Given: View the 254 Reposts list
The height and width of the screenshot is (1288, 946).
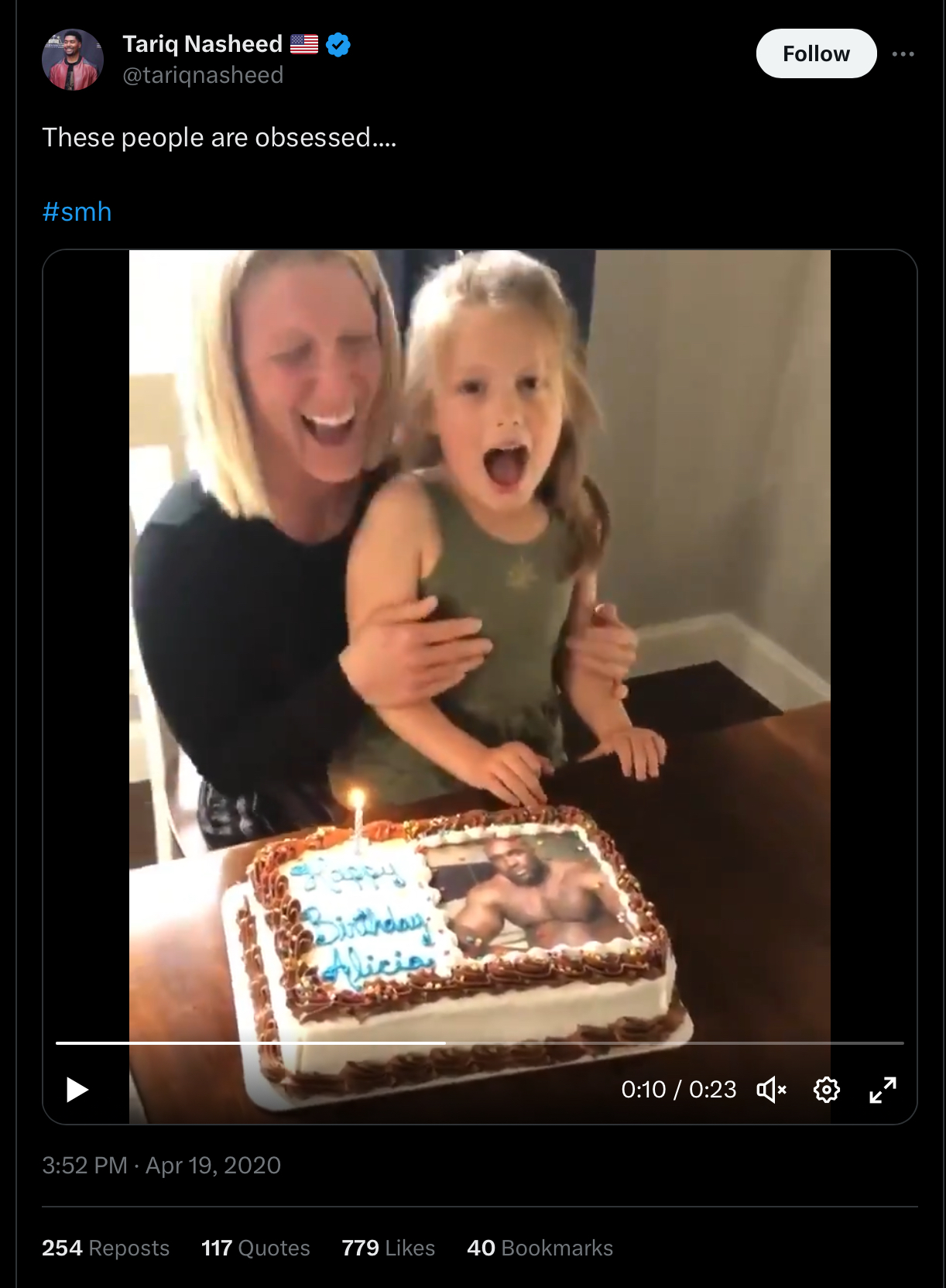Looking at the screenshot, I should [x=105, y=1248].
